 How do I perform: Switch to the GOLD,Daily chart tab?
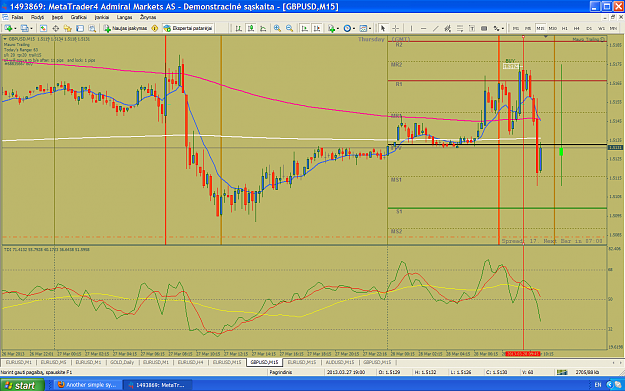click(122, 362)
